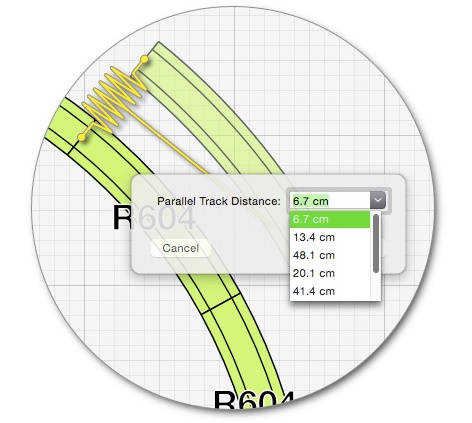Image resolution: width=472 pixels, height=423 pixels.
Task: Click the Parallel Track Distance label text
Action: click(x=219, y=201)
